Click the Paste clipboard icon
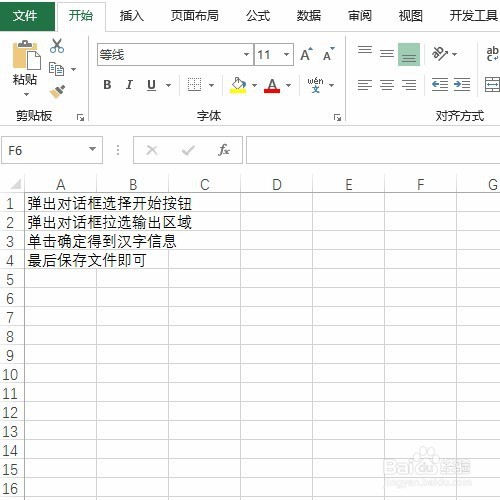This screenshot has width=500, height=500. (x=26, y=55)
